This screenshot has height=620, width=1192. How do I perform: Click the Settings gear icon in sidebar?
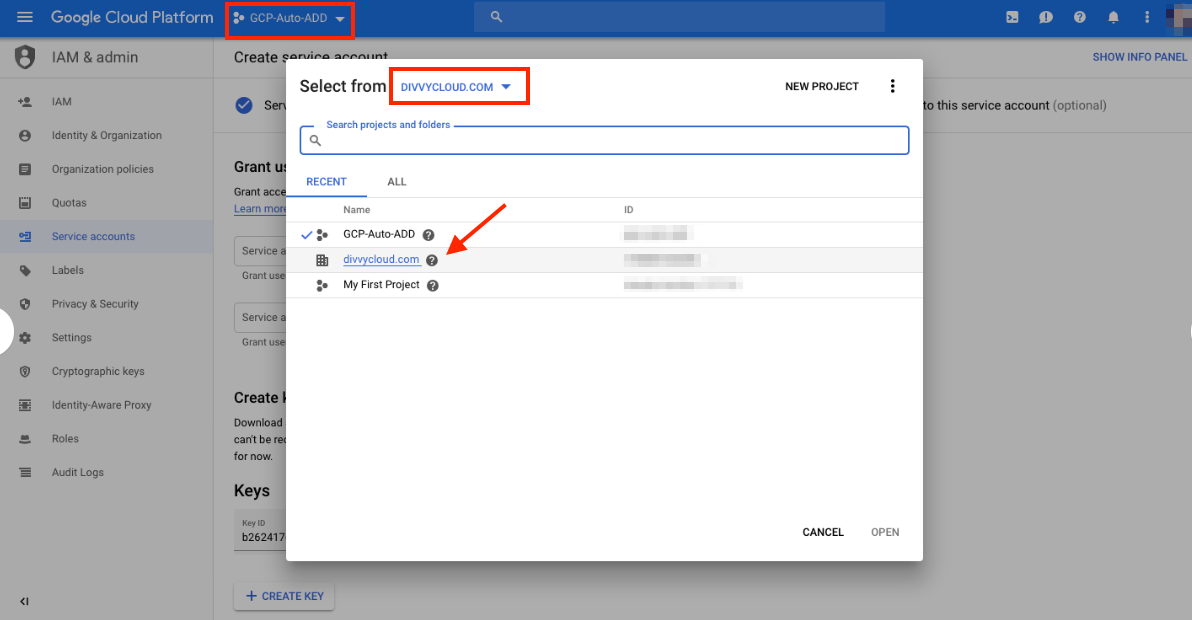coord(25,337)
